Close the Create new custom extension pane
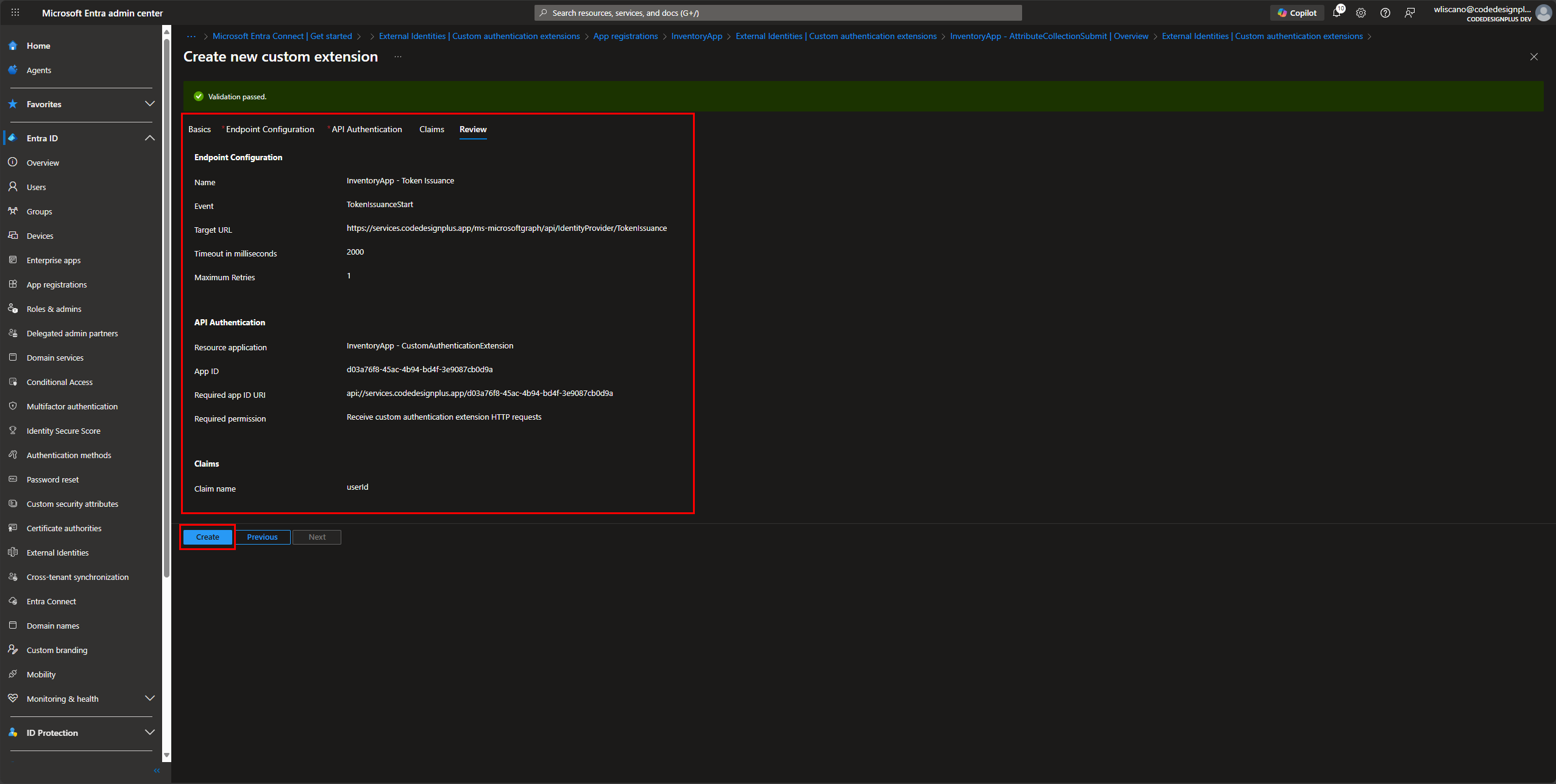 1533,57
